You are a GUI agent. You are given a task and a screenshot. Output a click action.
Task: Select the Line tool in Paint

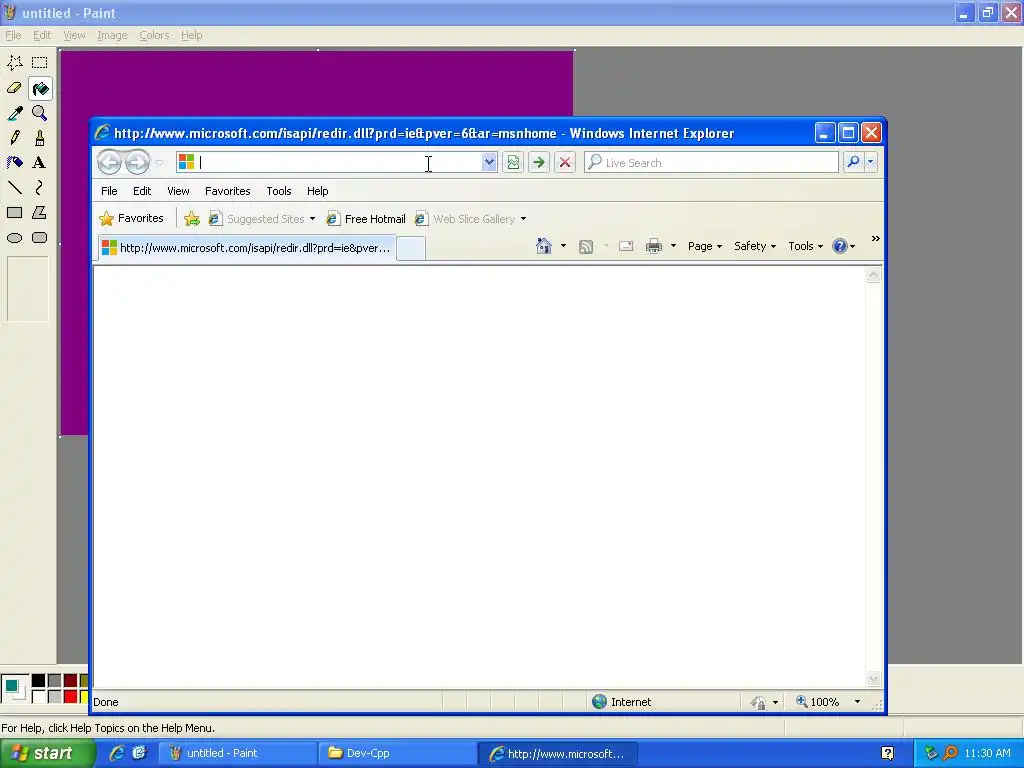click(x=15, y=188)
